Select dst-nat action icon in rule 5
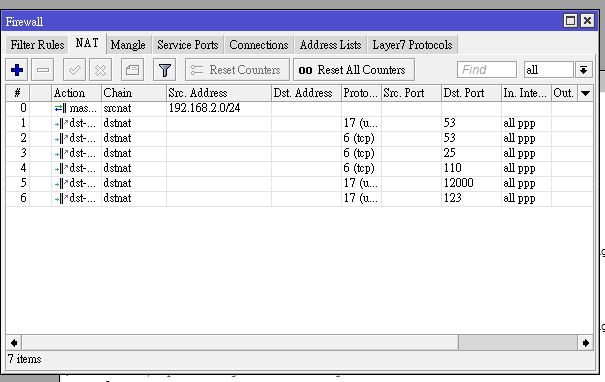The width and height of the screenshot is (605, 382). coord(61,184)
